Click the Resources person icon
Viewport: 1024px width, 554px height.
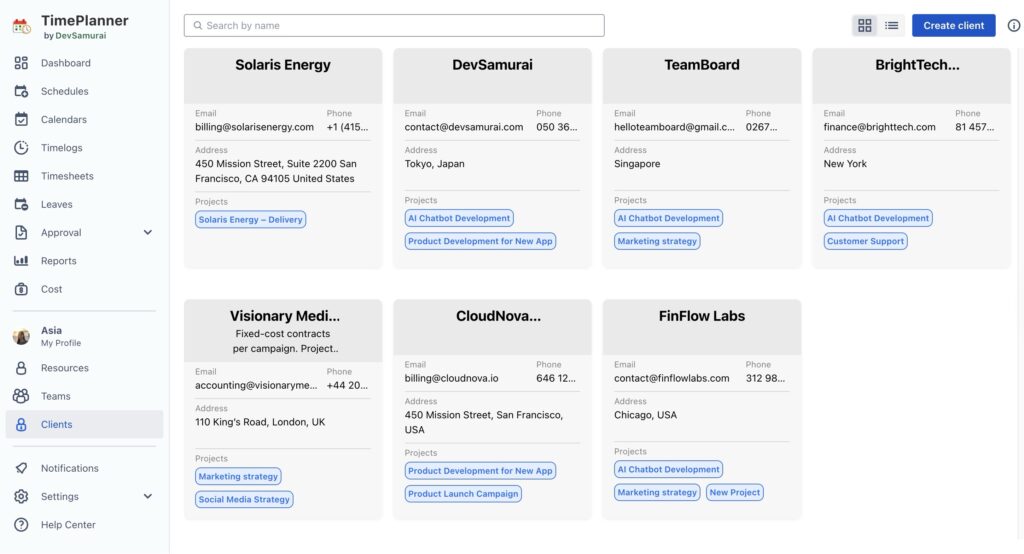[21, 368]
